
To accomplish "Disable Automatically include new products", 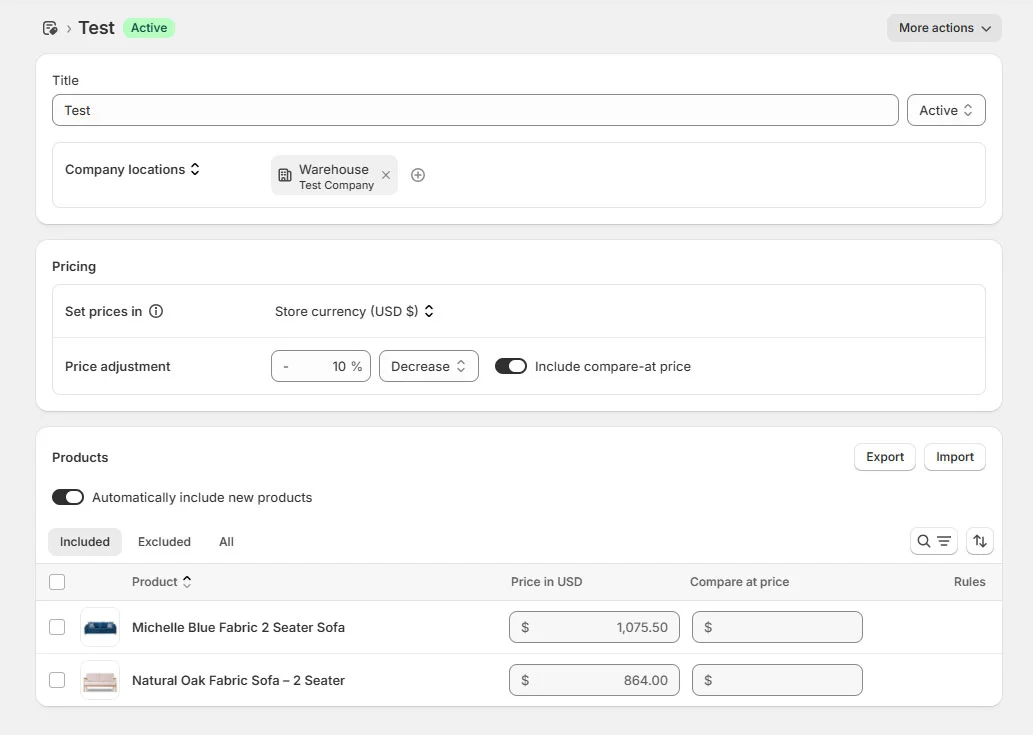I will coord(68,497).
